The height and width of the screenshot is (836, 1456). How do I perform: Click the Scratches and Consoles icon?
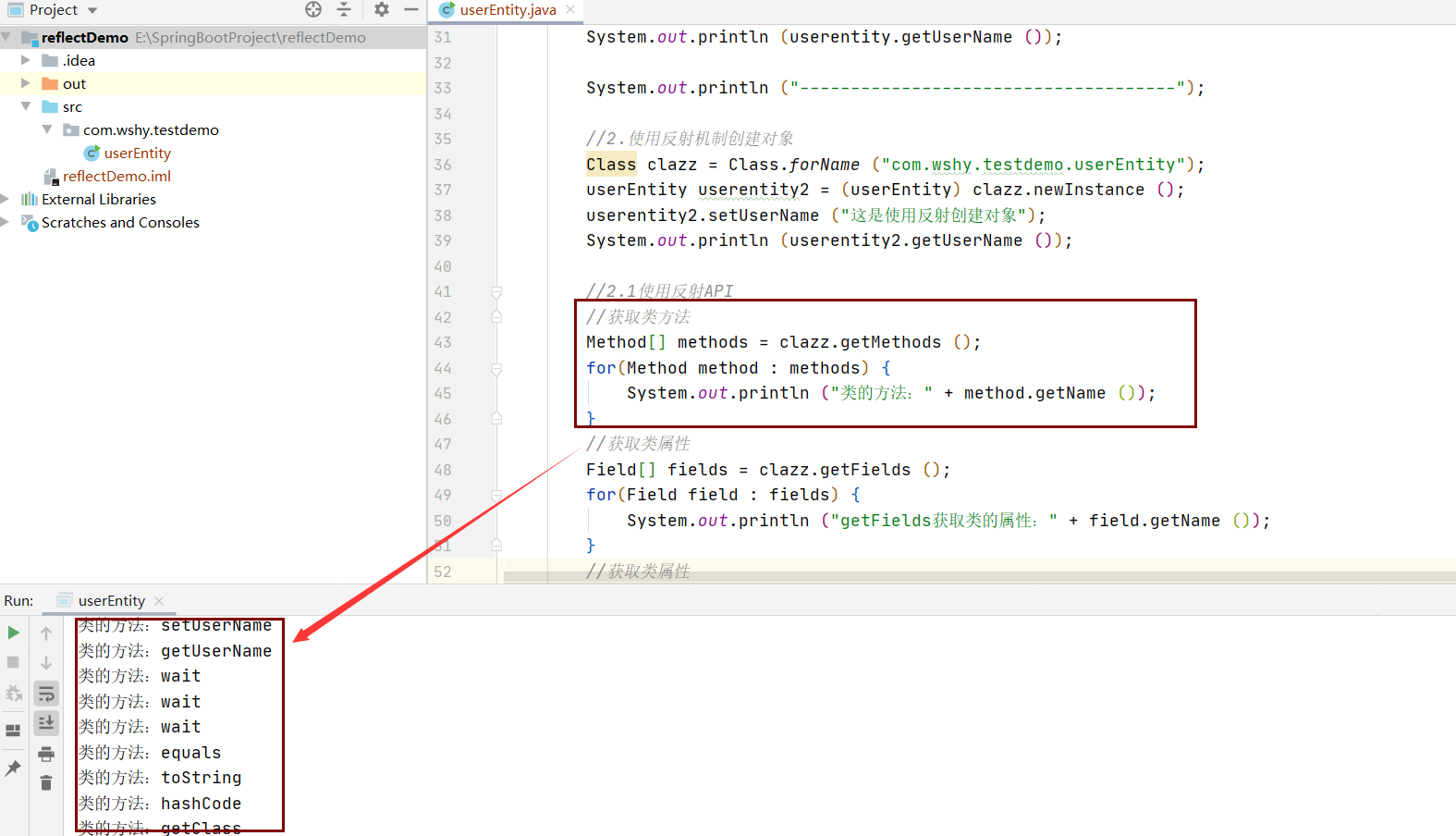30,222
